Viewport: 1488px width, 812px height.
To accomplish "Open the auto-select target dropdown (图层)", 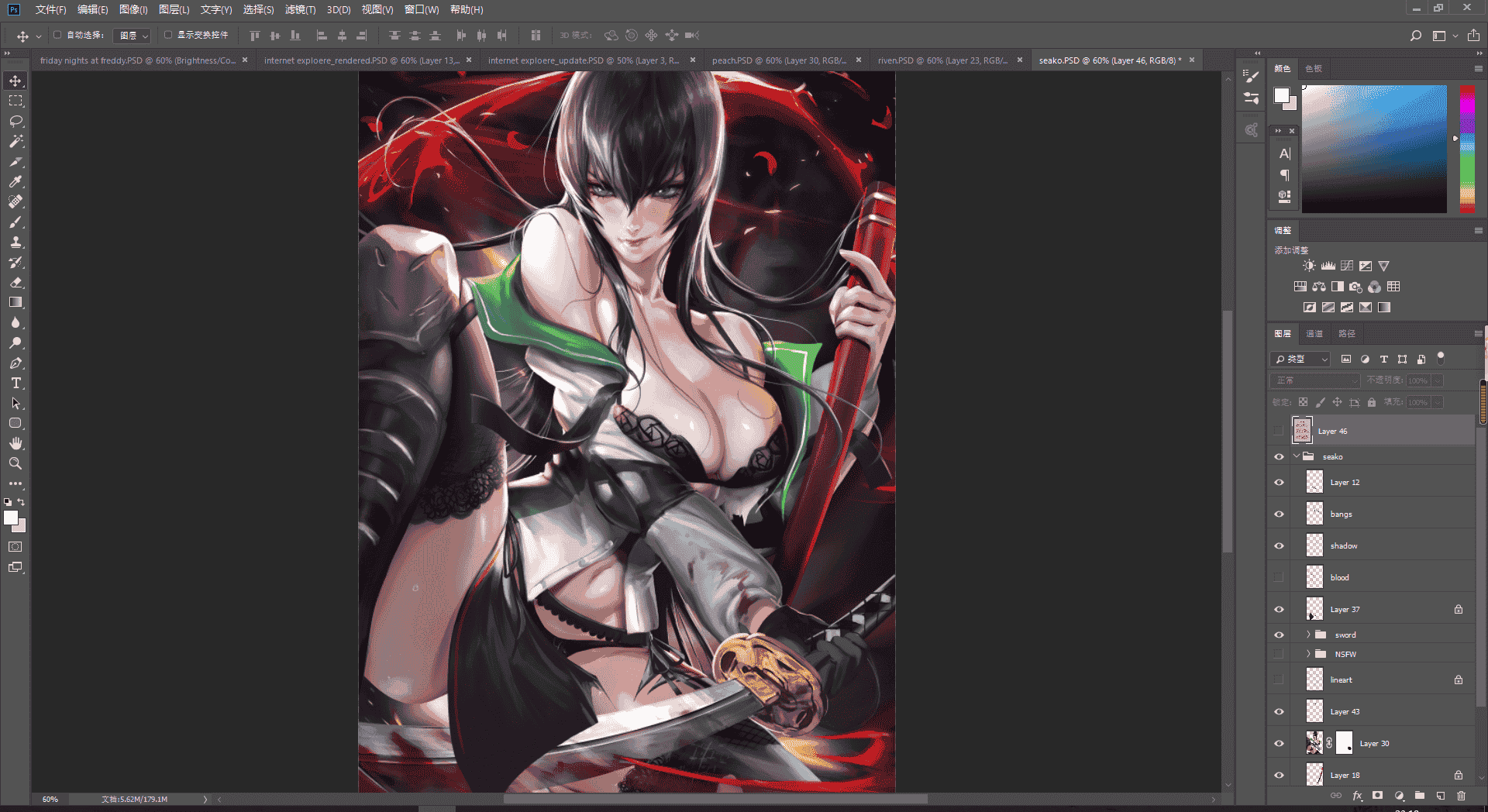I will tap(132, 36).
